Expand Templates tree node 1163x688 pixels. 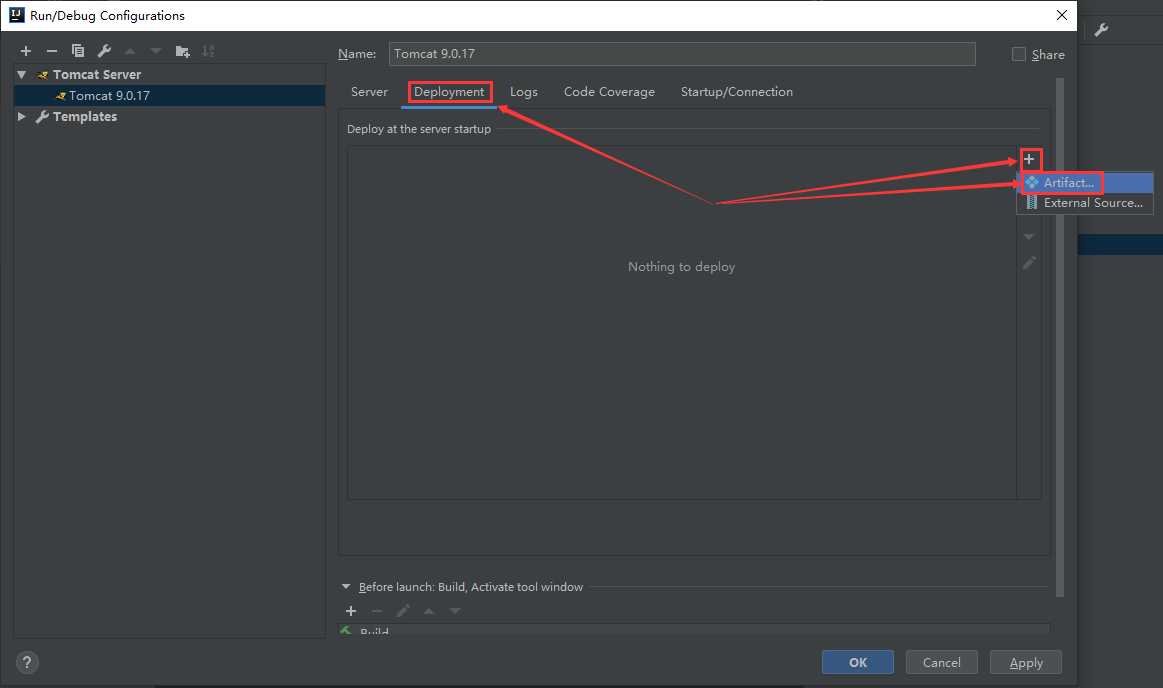click(22, 116)
